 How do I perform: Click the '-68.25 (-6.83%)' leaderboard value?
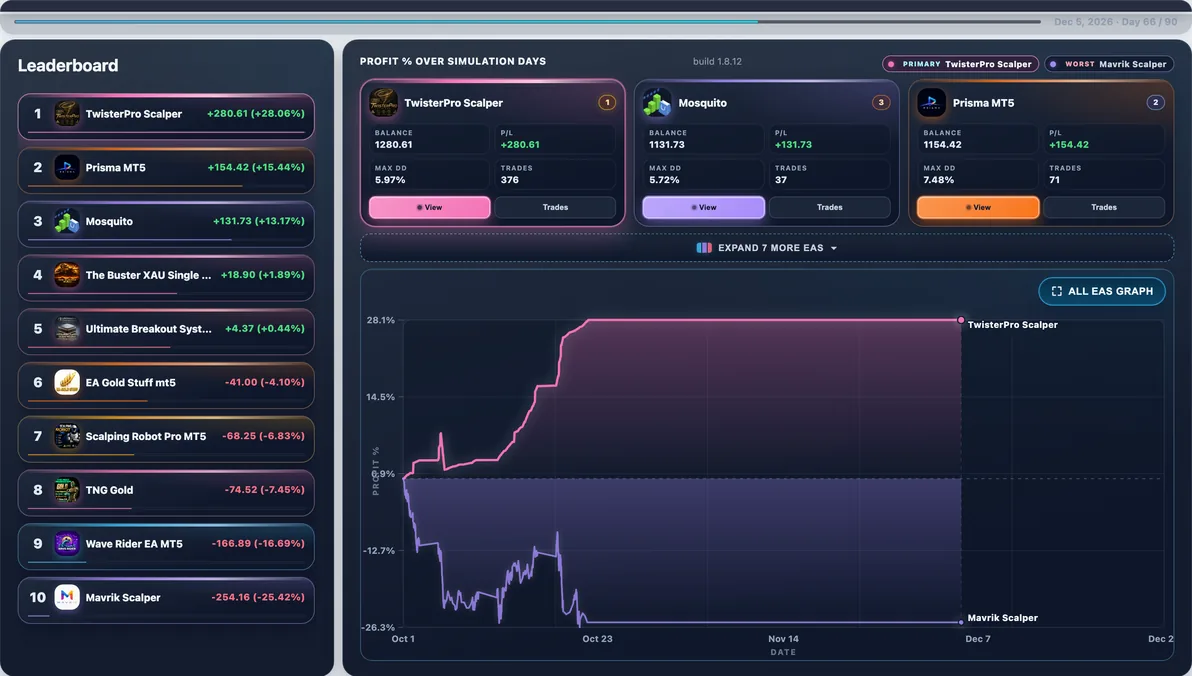263,436
